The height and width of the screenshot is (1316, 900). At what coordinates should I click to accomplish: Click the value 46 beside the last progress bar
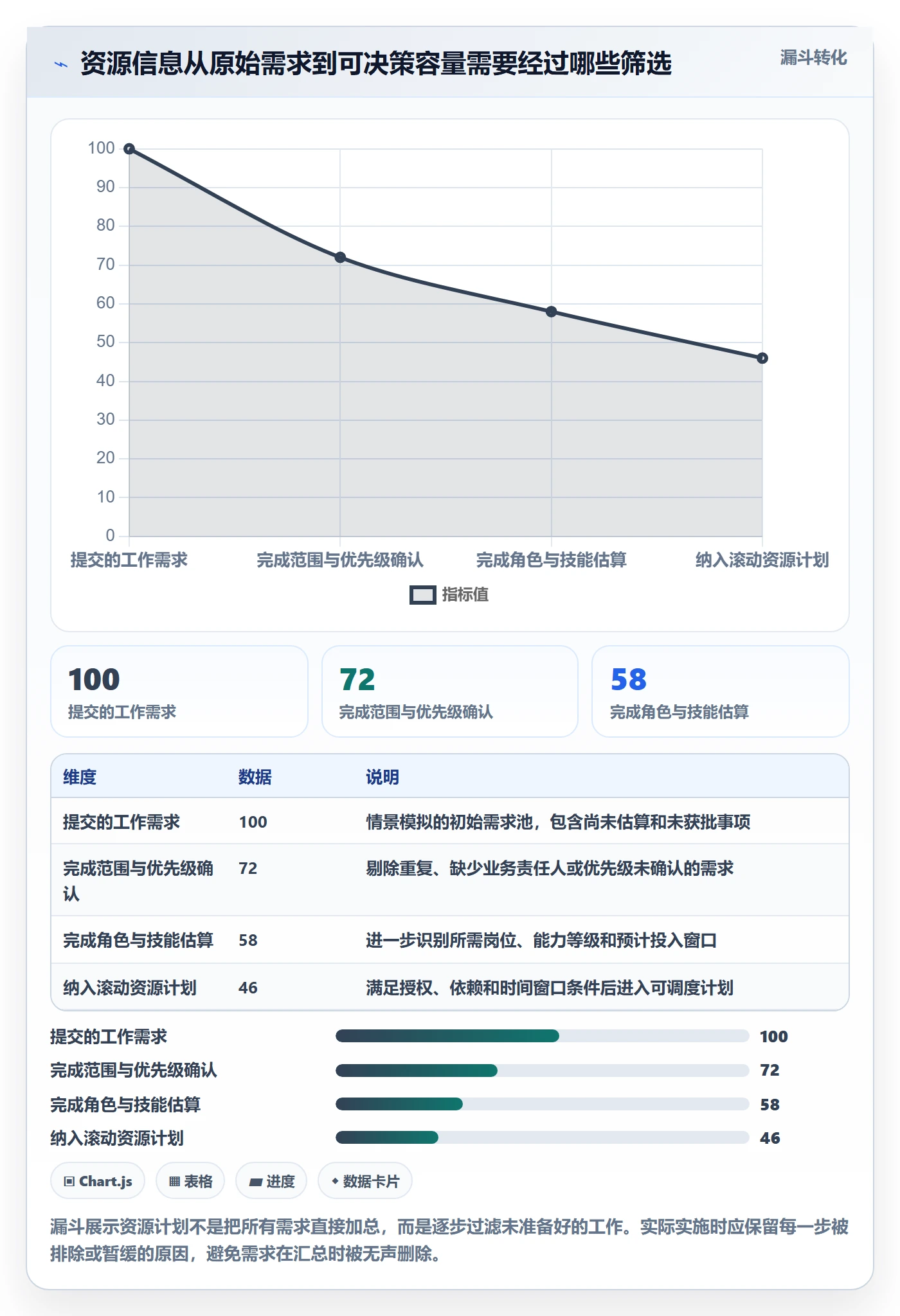coord(770,1138)
